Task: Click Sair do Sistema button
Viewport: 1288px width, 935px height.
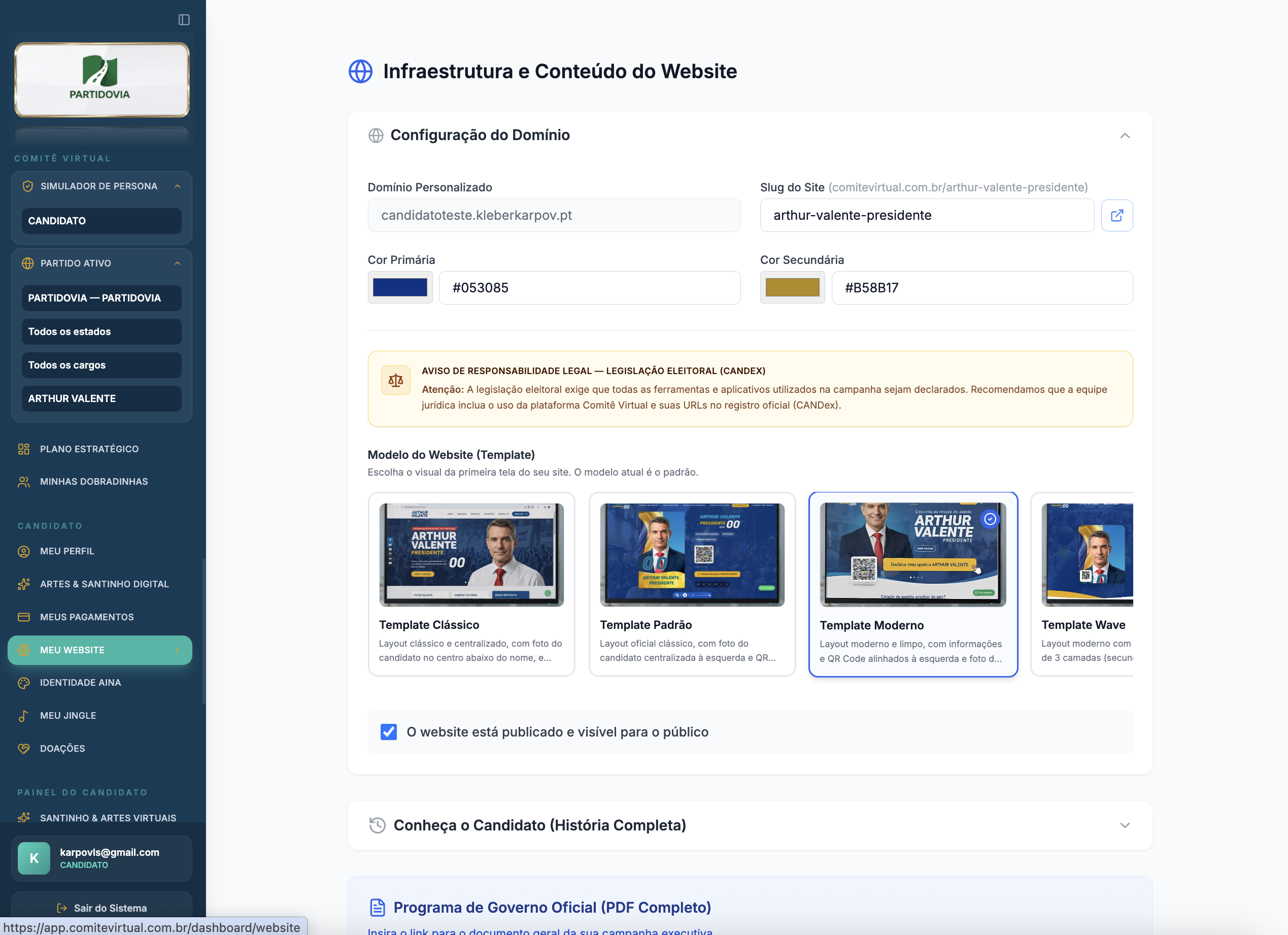Action: [101, 908]
